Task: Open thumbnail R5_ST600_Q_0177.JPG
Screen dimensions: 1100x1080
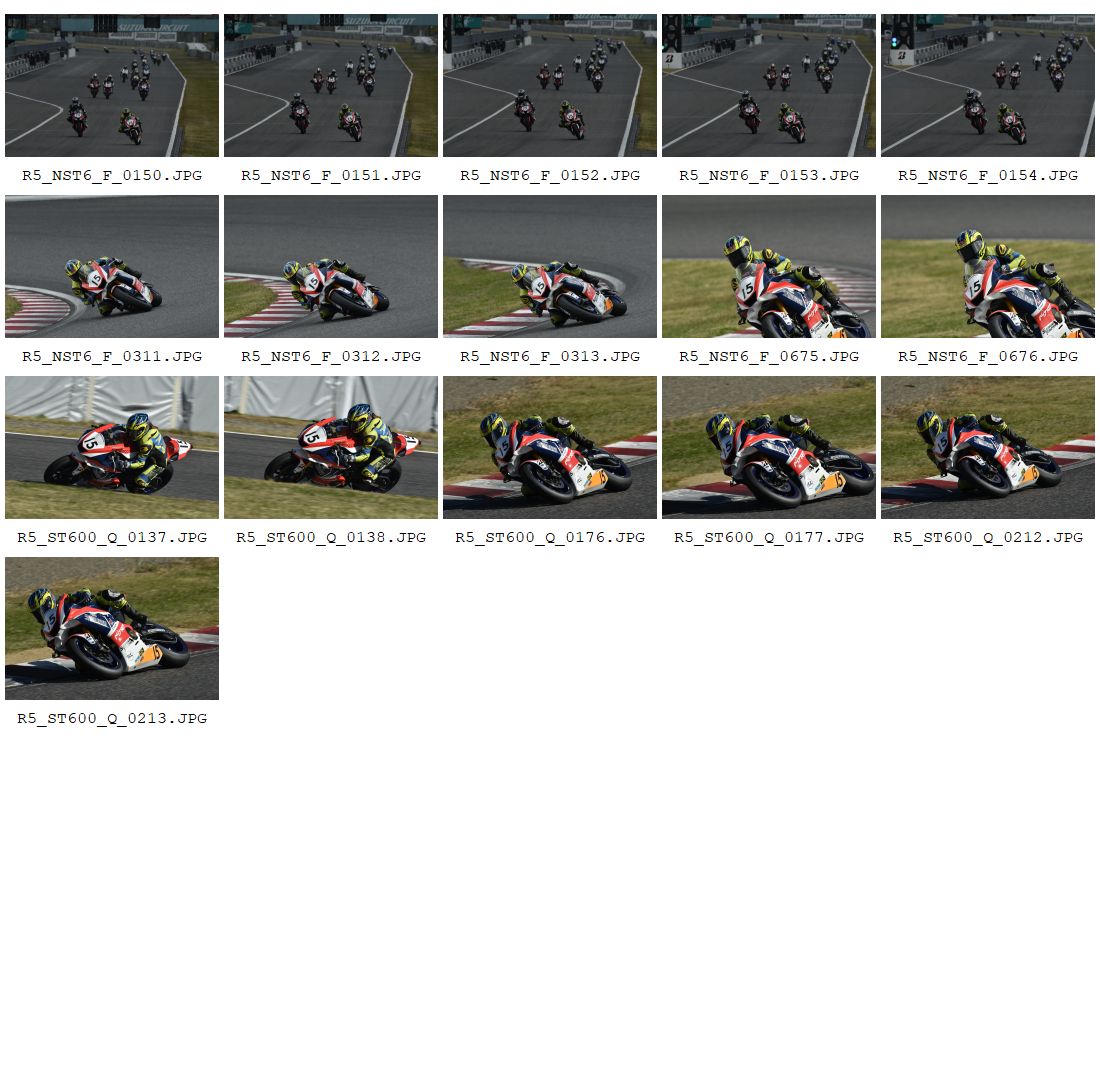Action: tap(769, 447)
